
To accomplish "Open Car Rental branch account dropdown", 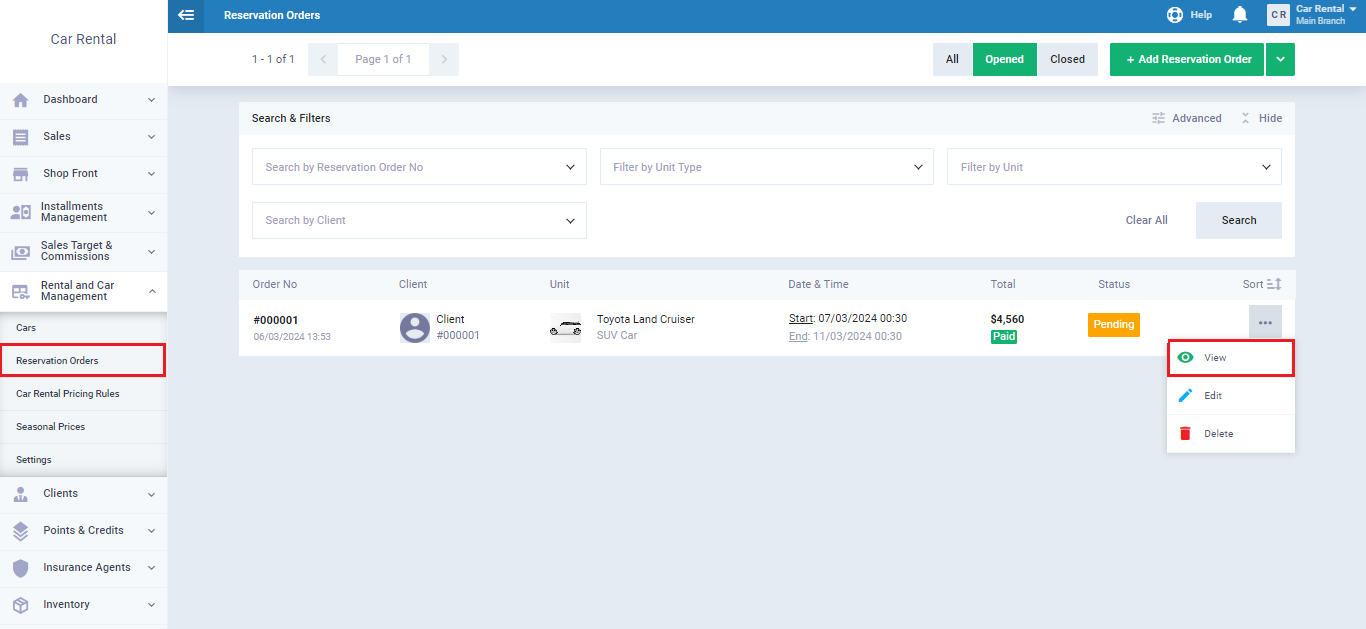I will pyautogui.click(x=1326, y=14).
